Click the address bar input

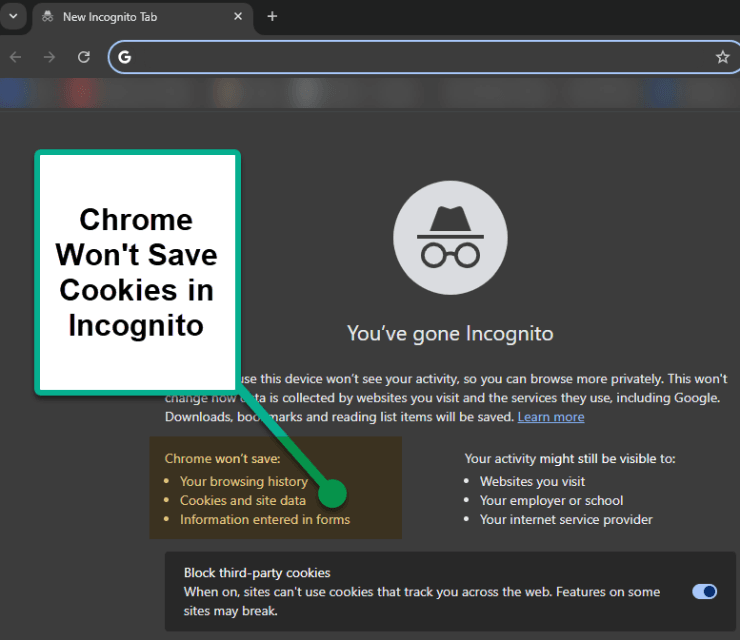[422, 57]
